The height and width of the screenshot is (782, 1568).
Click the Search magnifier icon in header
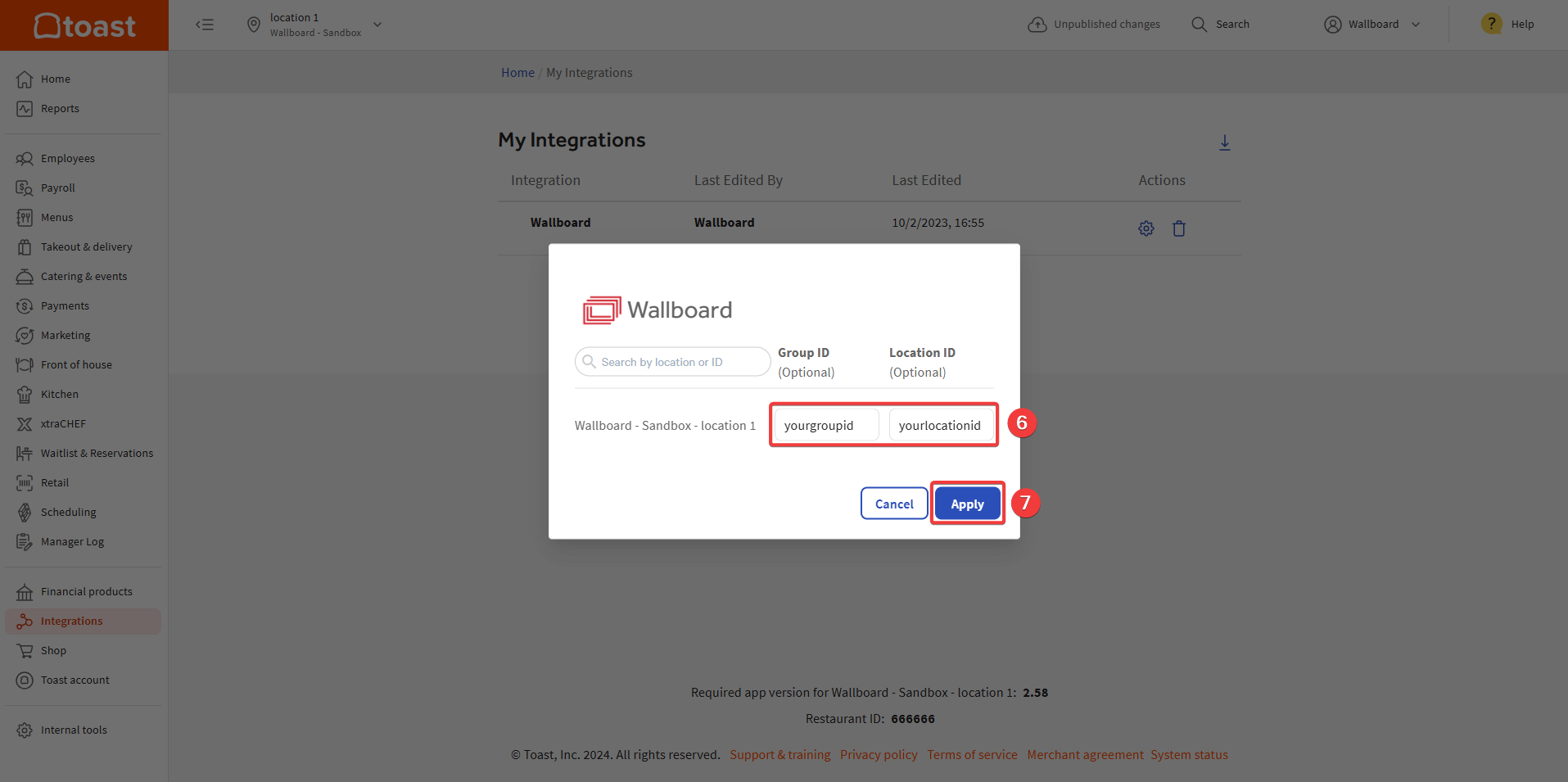point(1199,25)
